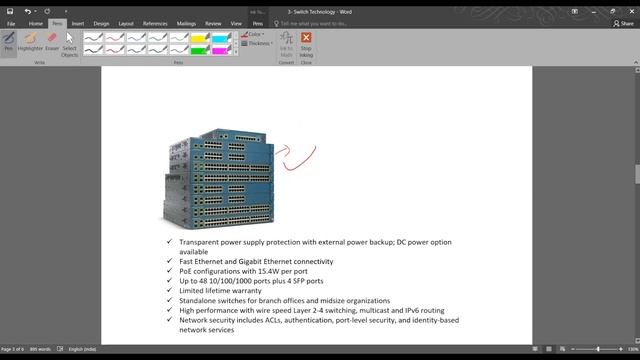Switch to the Review tab
The image size is (640, 360).
213,24
